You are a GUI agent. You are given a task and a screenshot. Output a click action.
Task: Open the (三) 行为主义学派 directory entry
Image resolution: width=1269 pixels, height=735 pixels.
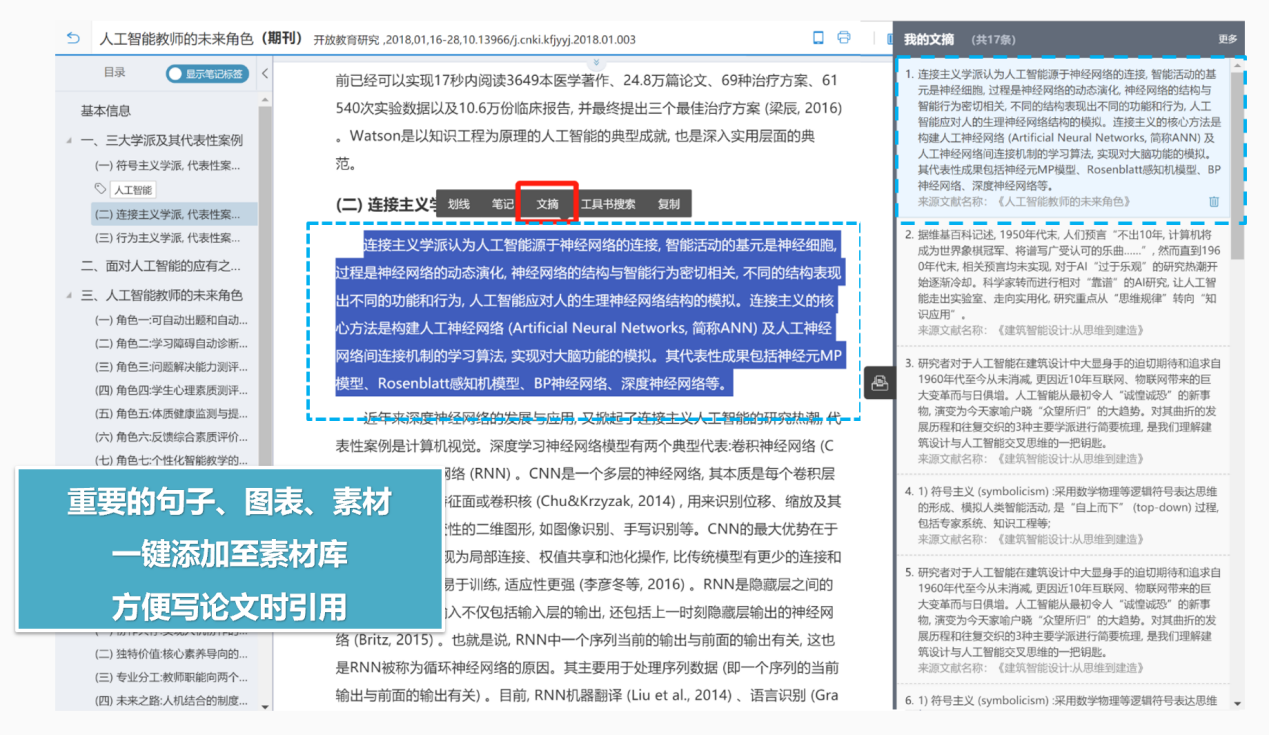click(168, 238)
